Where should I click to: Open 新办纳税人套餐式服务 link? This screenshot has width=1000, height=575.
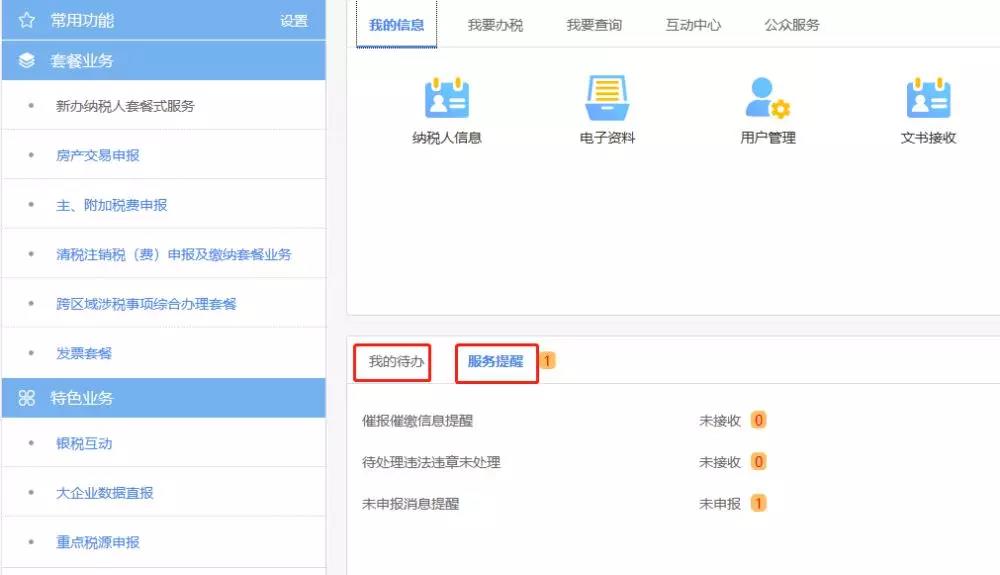[125, 106]
